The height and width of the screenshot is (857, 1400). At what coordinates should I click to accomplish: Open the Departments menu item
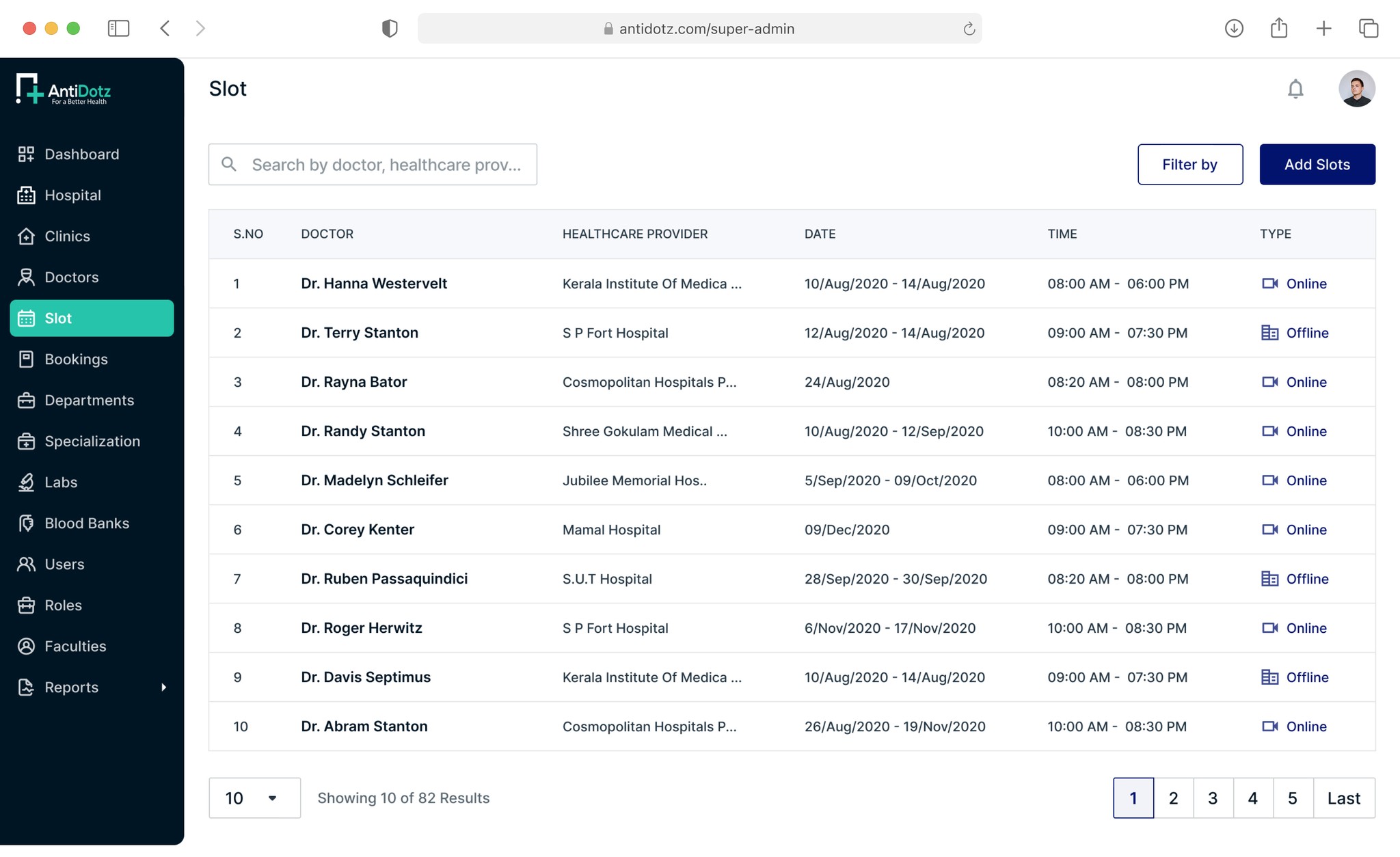89,400
